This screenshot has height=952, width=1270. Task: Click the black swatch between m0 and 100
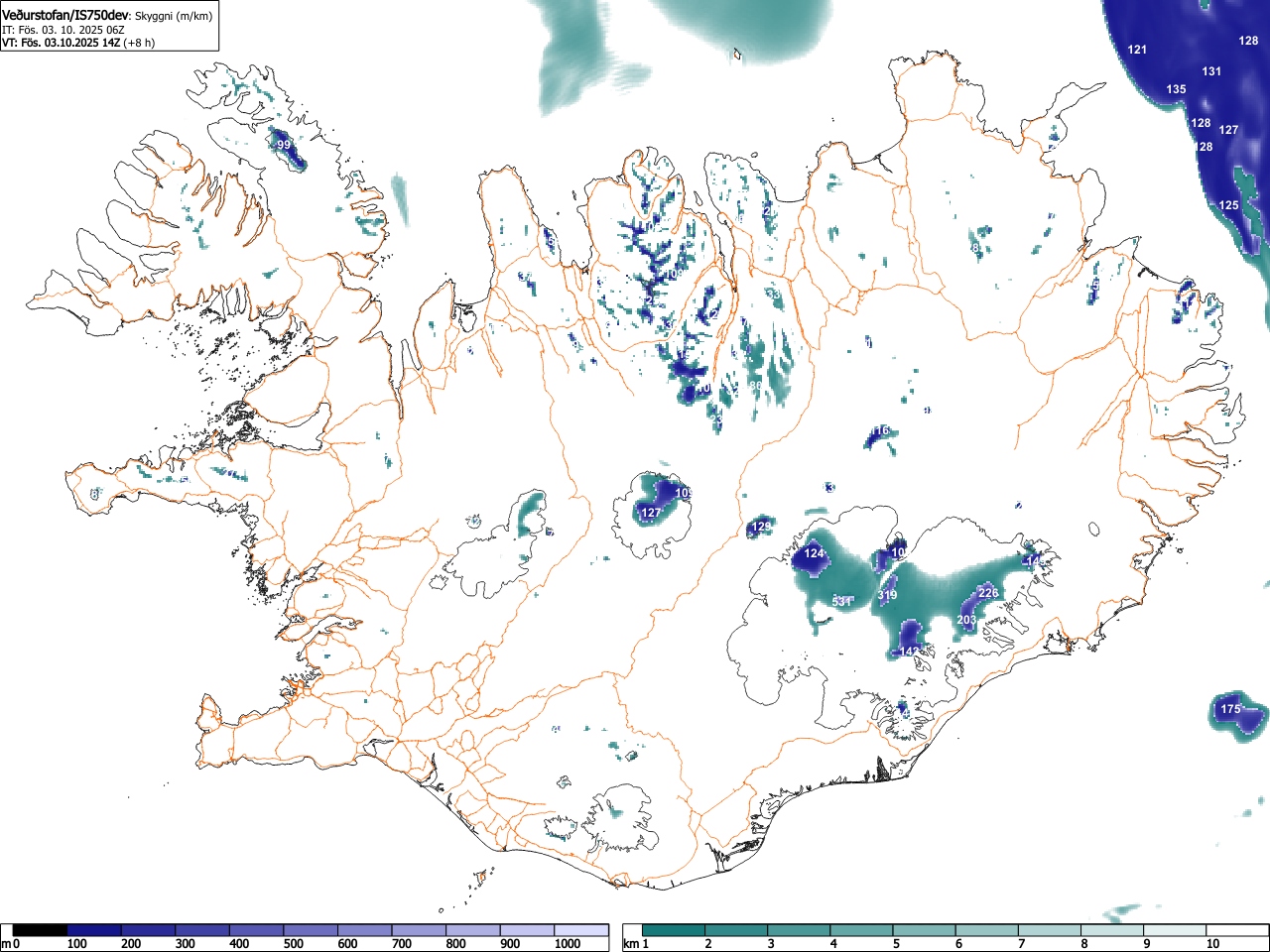41,930
